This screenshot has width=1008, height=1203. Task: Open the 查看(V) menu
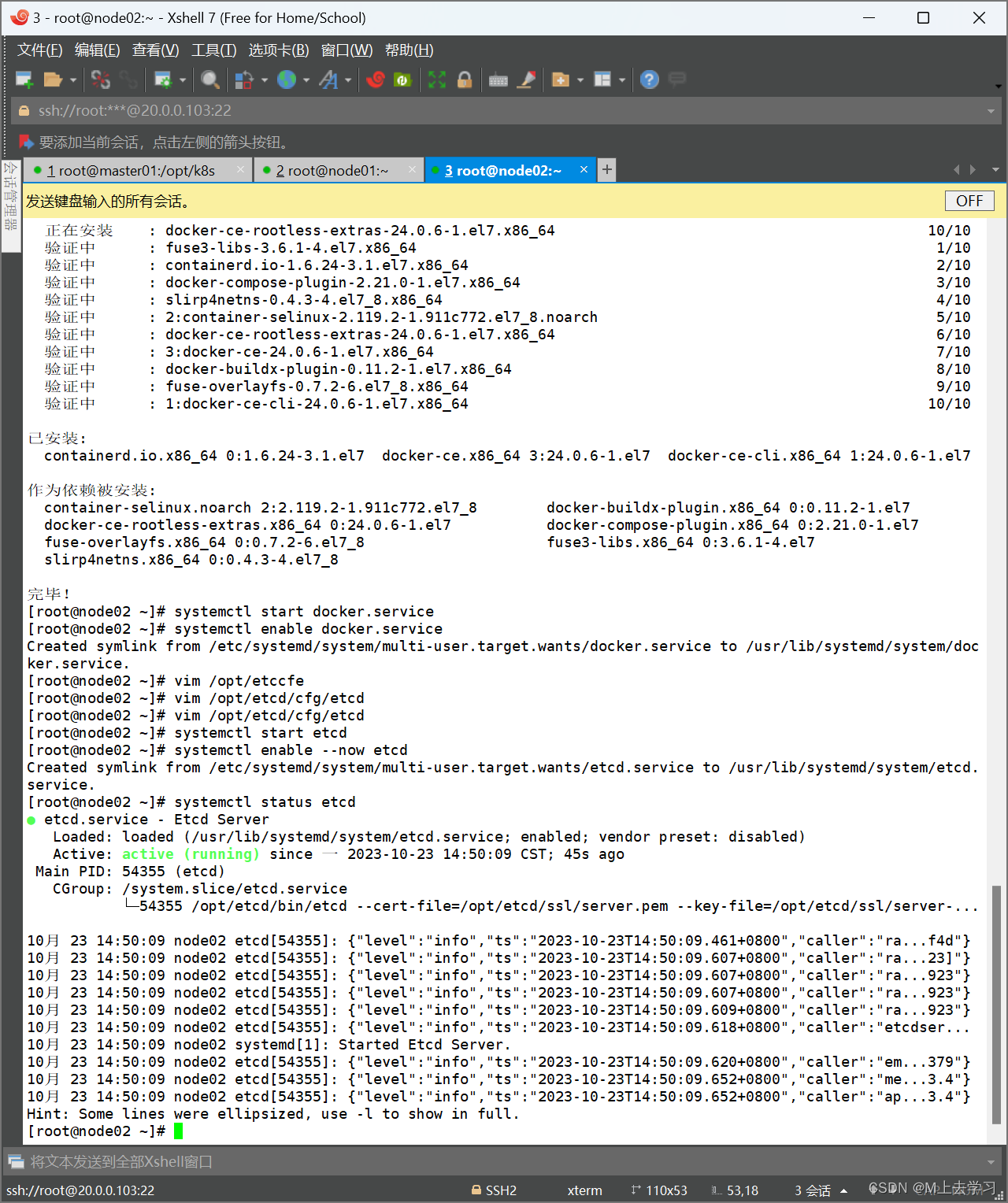pyautogui.click(x=156, y=50)
